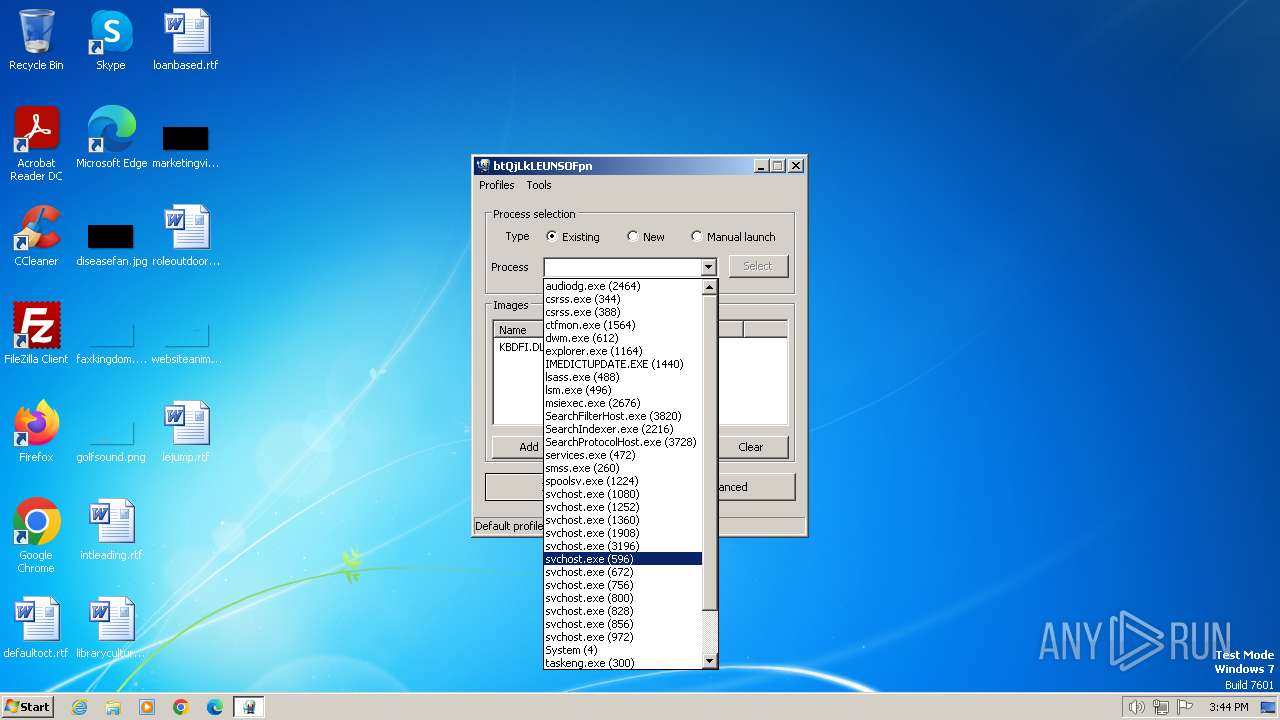1280x720 pixels.
Task: Choose spoolsv.exe (1224) from the list
Action: (623, 481)
